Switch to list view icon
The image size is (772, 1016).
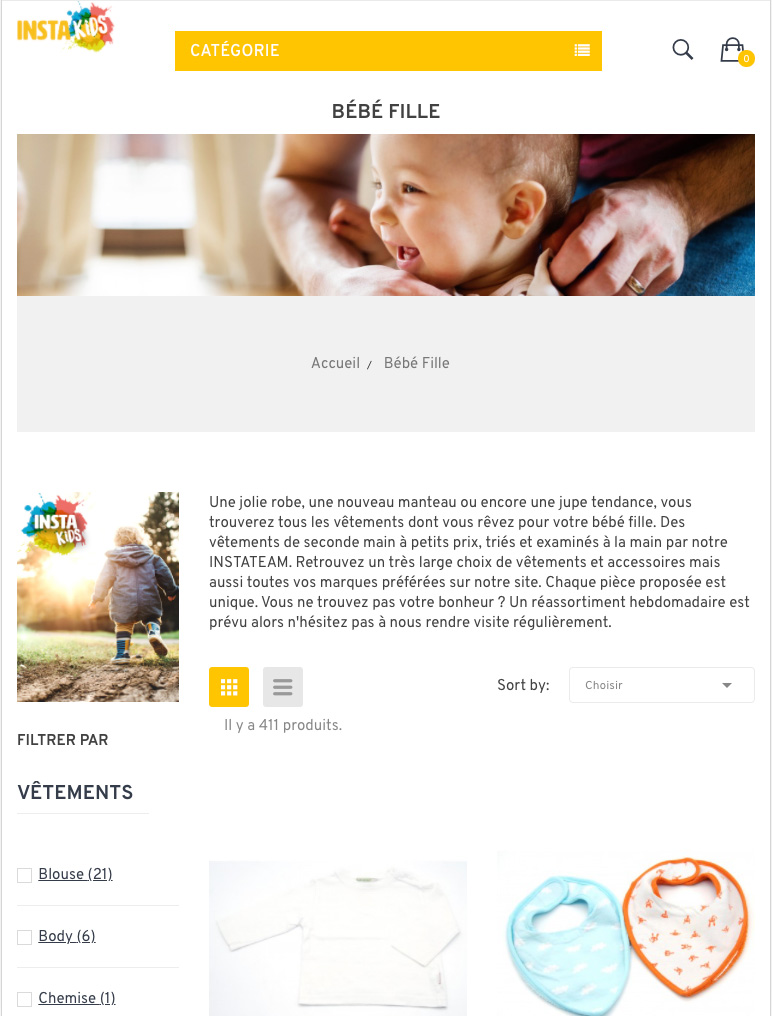[x=283, y=687]
